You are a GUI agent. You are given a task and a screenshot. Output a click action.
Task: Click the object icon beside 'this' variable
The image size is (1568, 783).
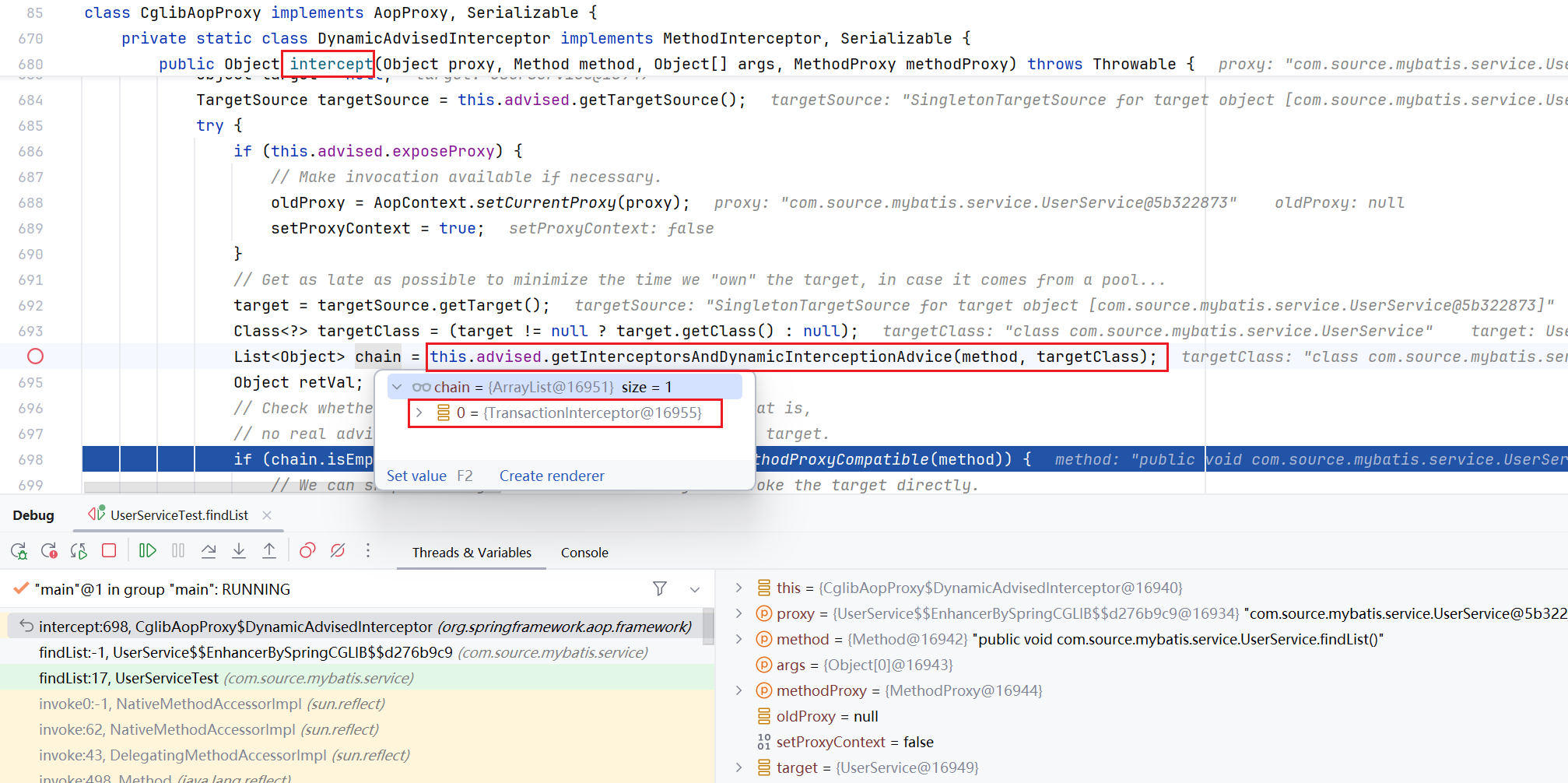[x=764, y=588]
